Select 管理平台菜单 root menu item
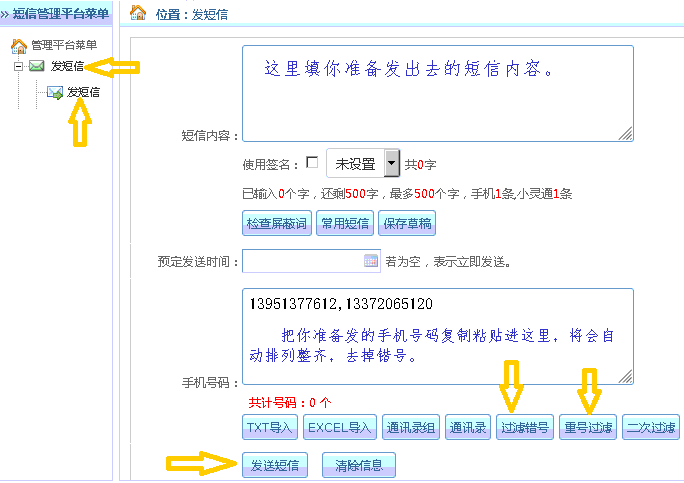 point(64,45)
